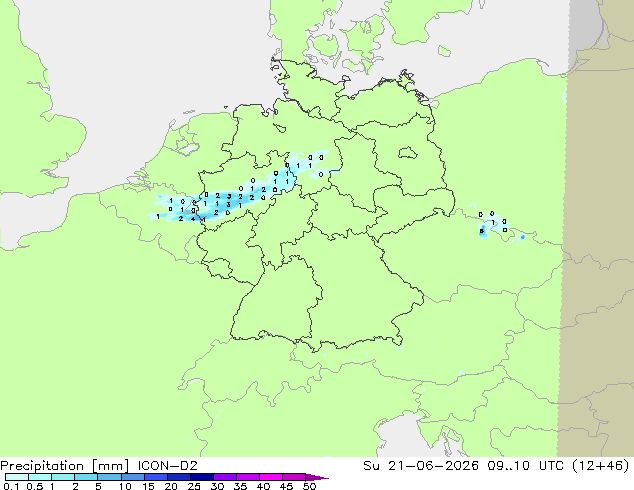Click the '(12+46)' forecast run label
Viewport: 634px width, 490px height.
point(601,466)
